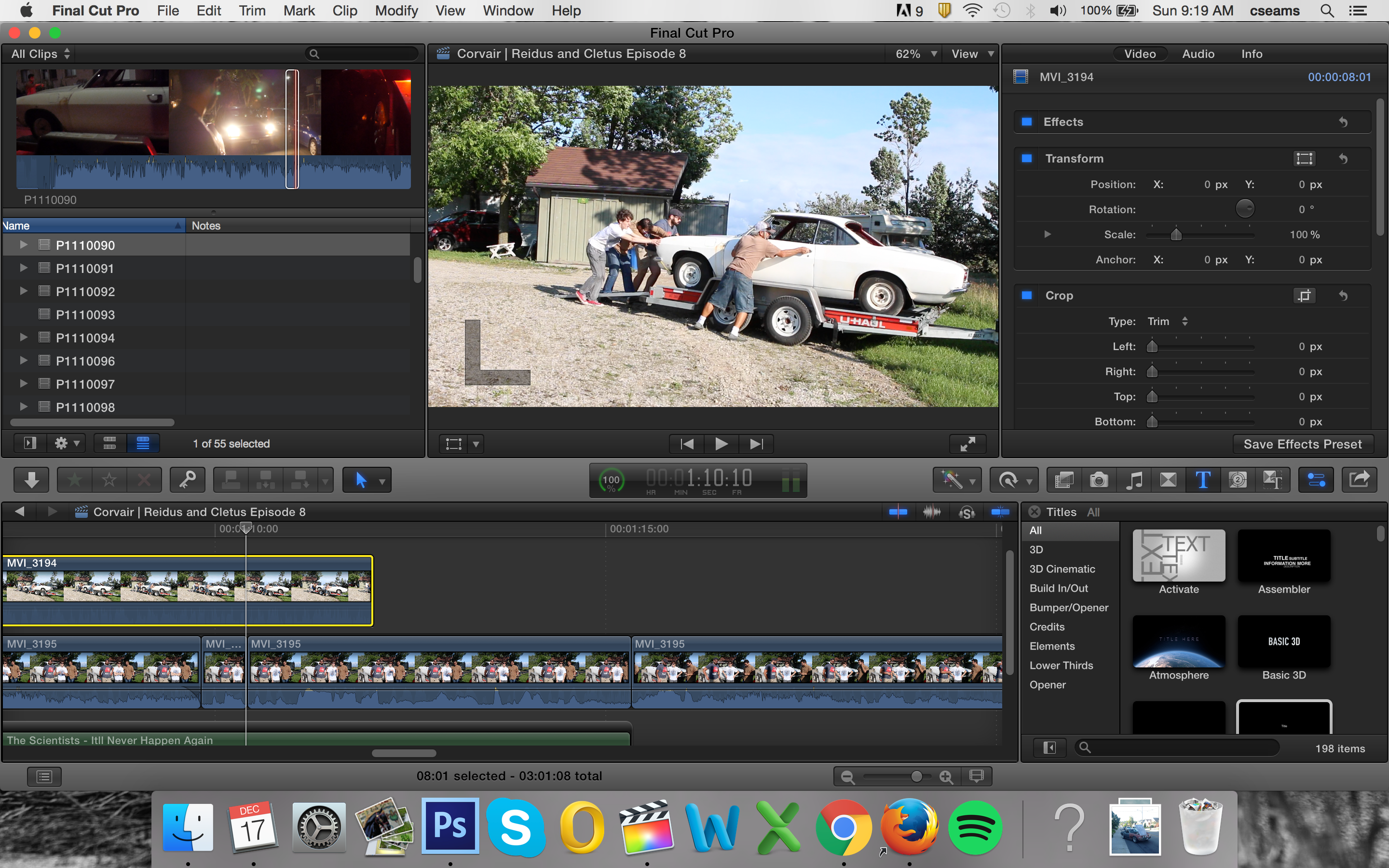The image size is (1389, 868).
Task: Show the Effects browser icon
Action: [x=1064, y=480]
